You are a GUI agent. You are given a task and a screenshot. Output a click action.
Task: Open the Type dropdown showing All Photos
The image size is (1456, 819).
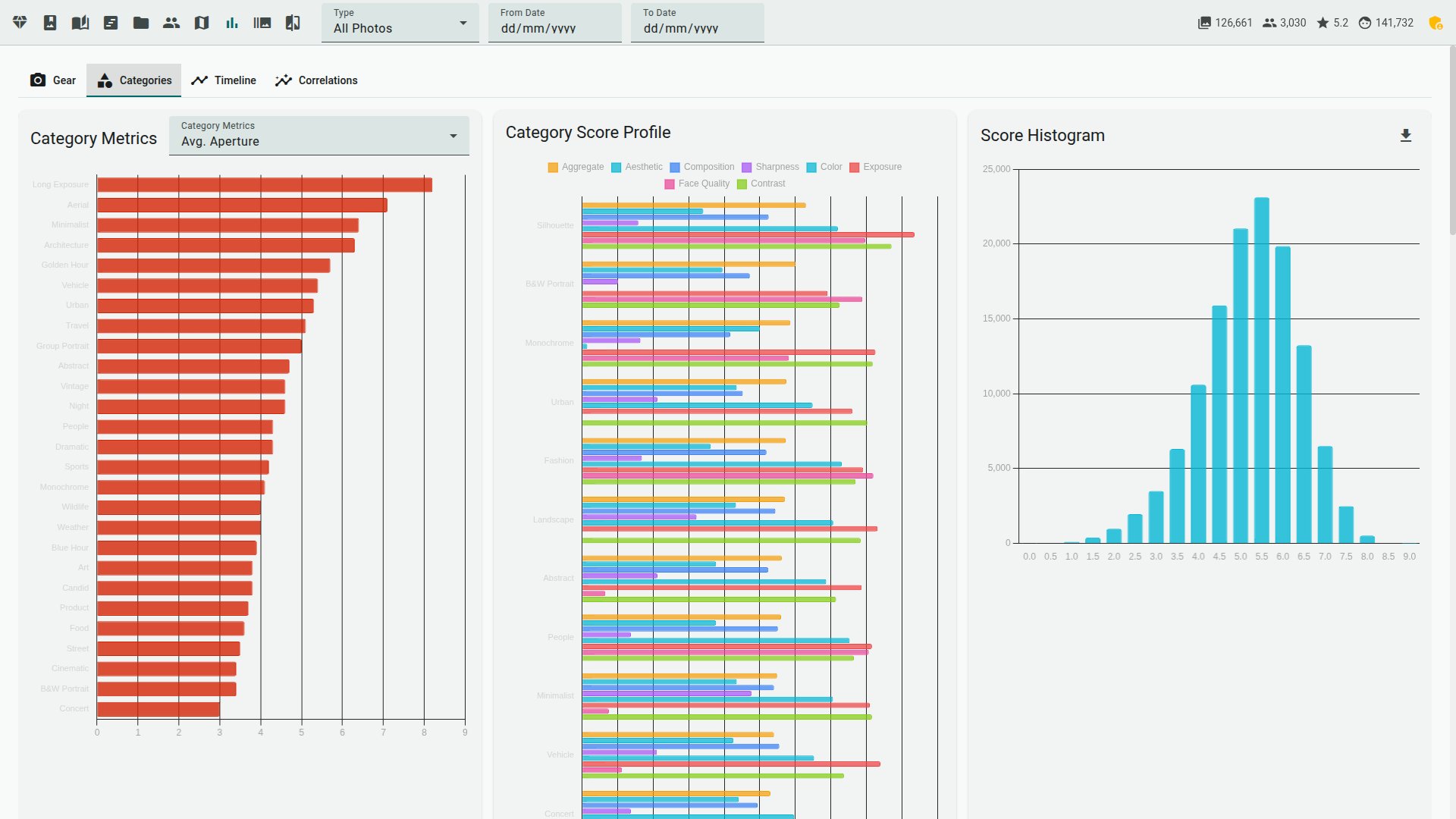coord(400,23)
